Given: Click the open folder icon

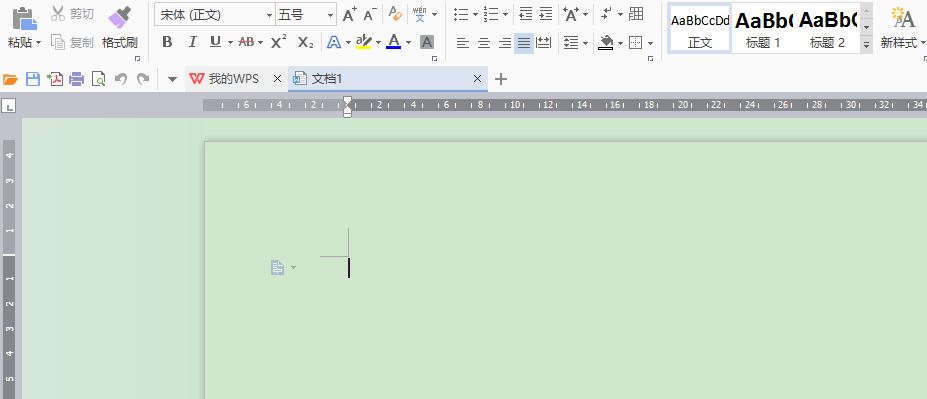Looking at the screenshot, I should coord(10,79).
